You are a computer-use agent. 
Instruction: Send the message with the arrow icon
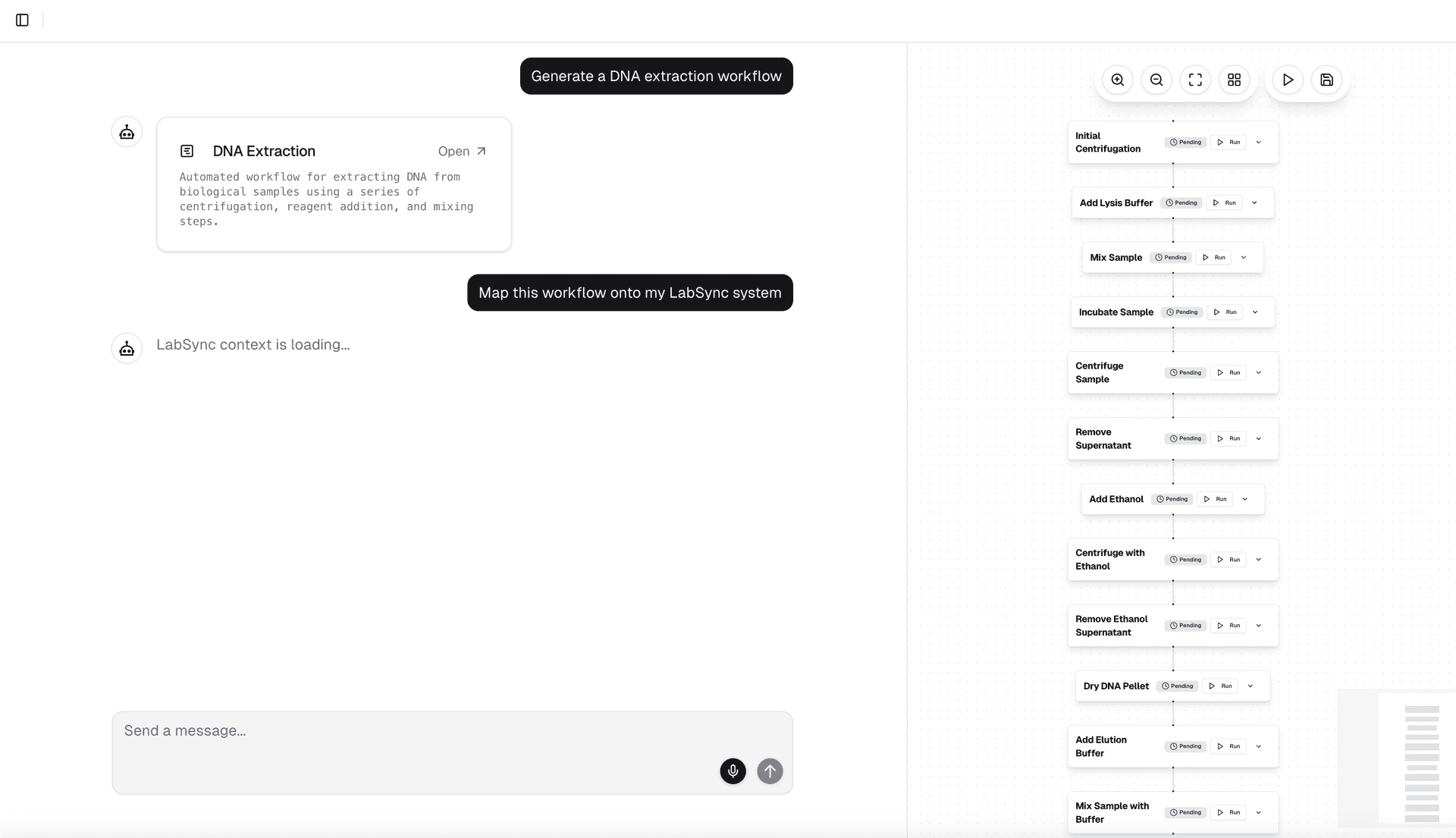coord(770,771)
